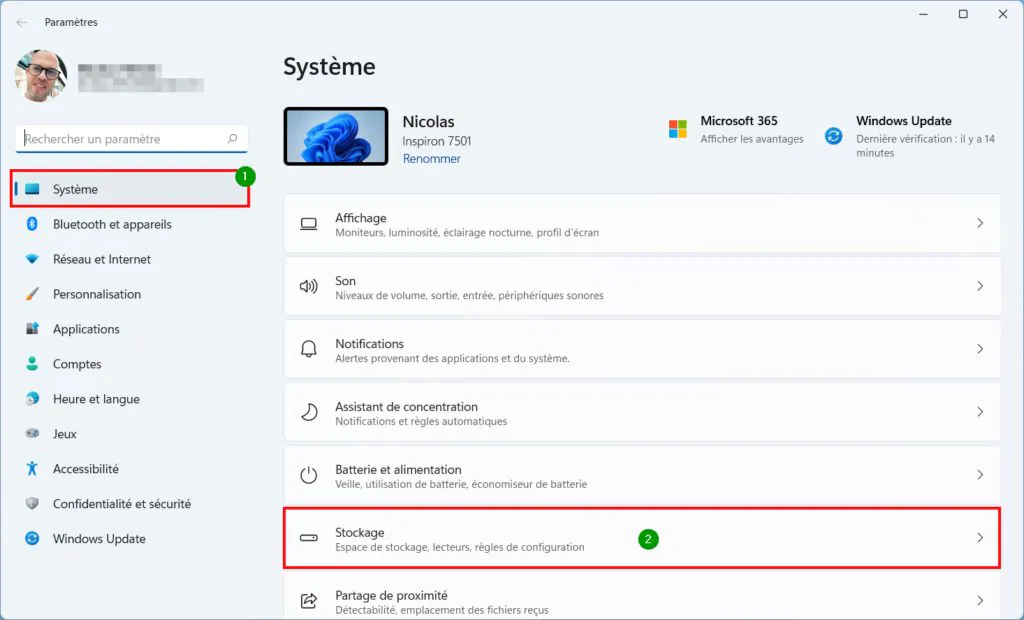1024x620 pixels.
Task: Click the Stockage drive icon
Action: 309,538
